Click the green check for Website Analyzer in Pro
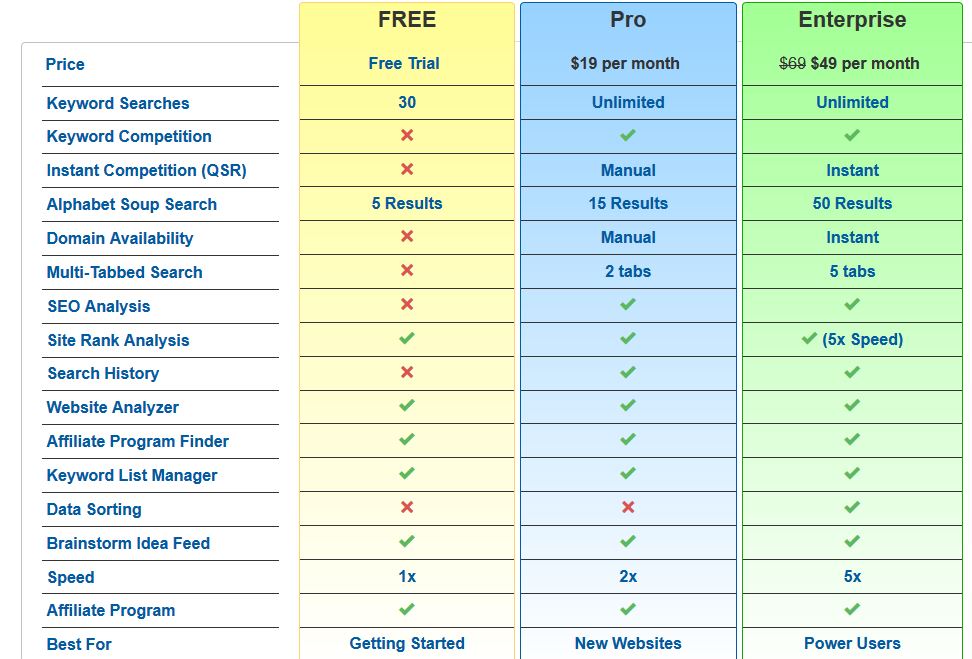 click(627, 405)
